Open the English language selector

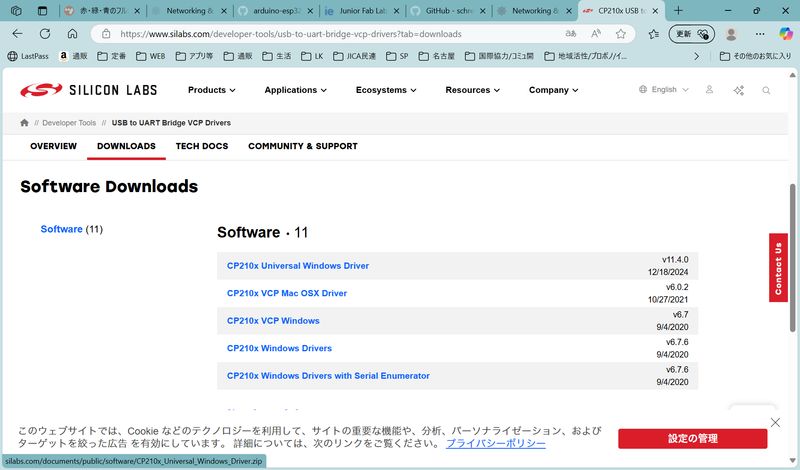click(x=664, y=89)
